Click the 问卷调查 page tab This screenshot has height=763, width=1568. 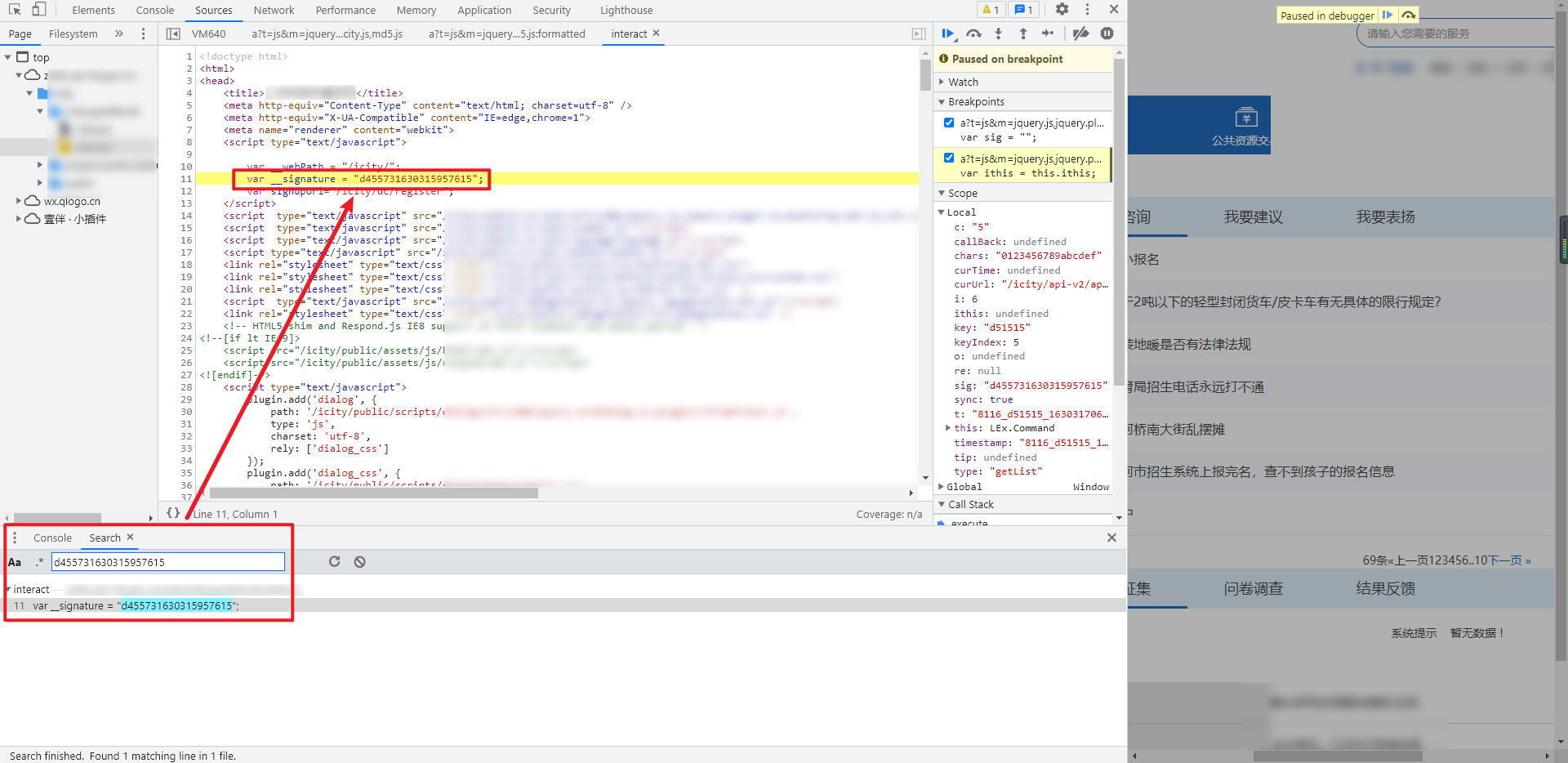tap(1253, 588)
